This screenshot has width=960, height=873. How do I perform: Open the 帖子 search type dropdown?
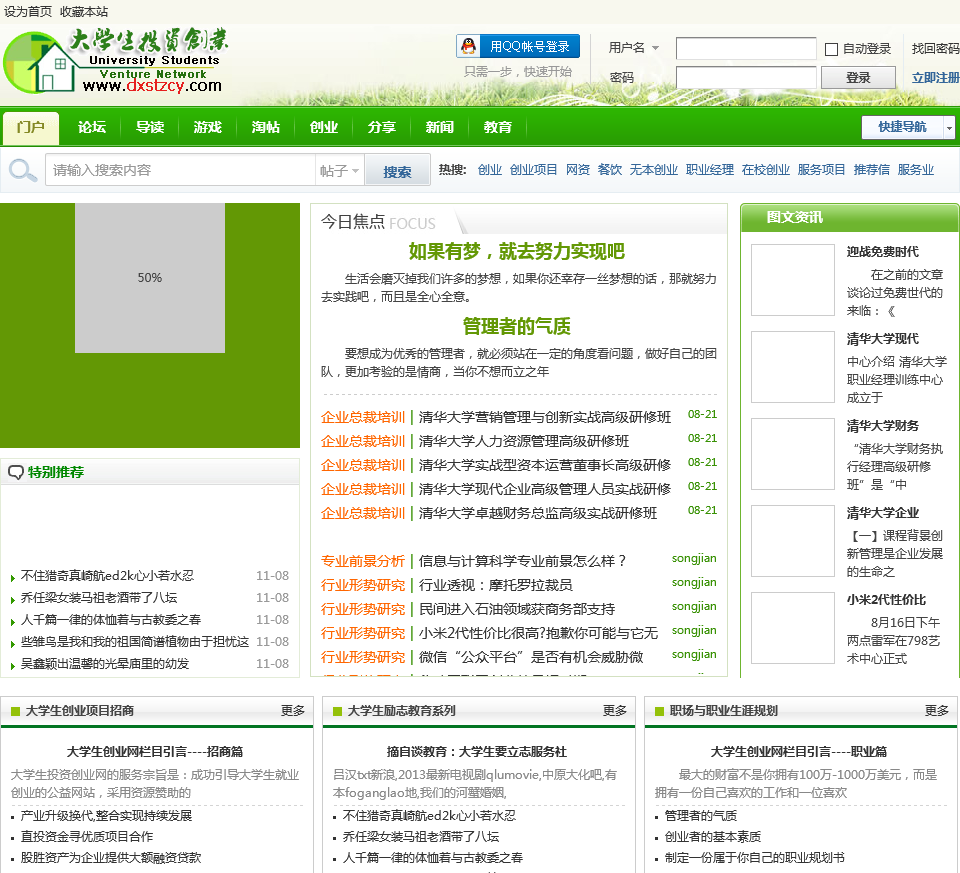point(339,170)
